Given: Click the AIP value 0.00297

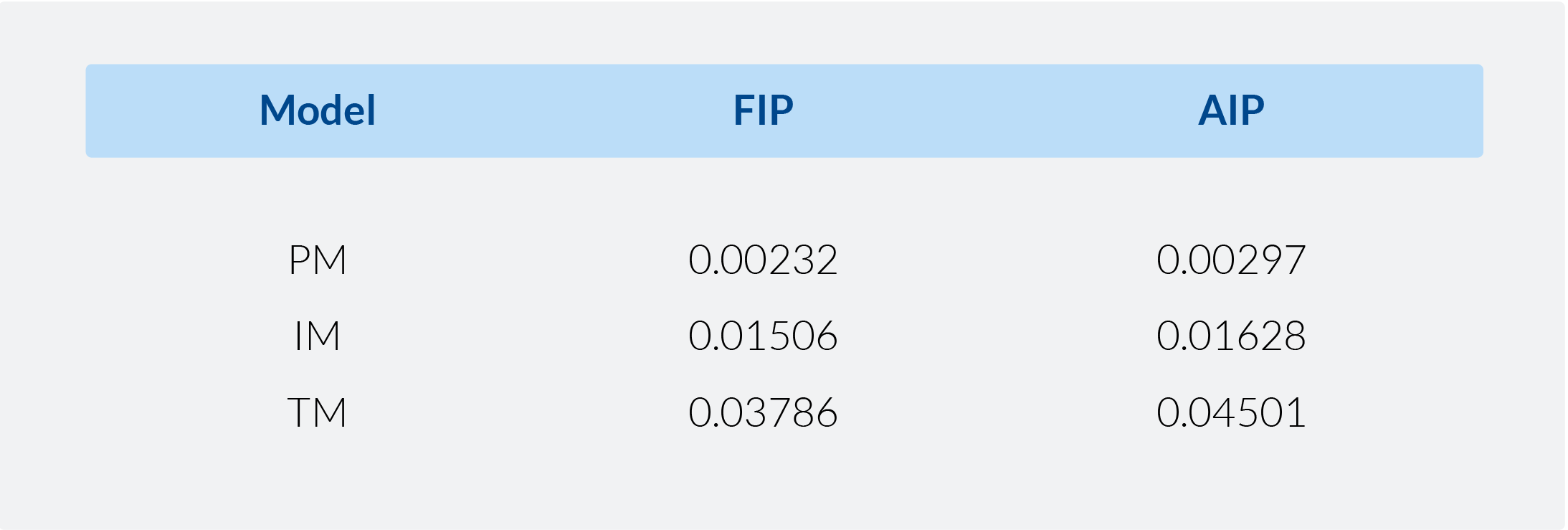Looking at the screenshot, I should (1231, 260).
